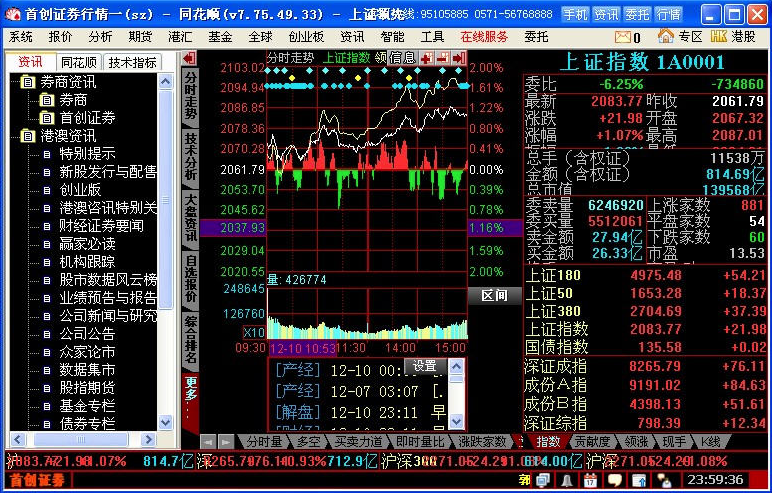Open the house icon 专区 zone
This screenshot has width=772, height=493.
point(666,36)
